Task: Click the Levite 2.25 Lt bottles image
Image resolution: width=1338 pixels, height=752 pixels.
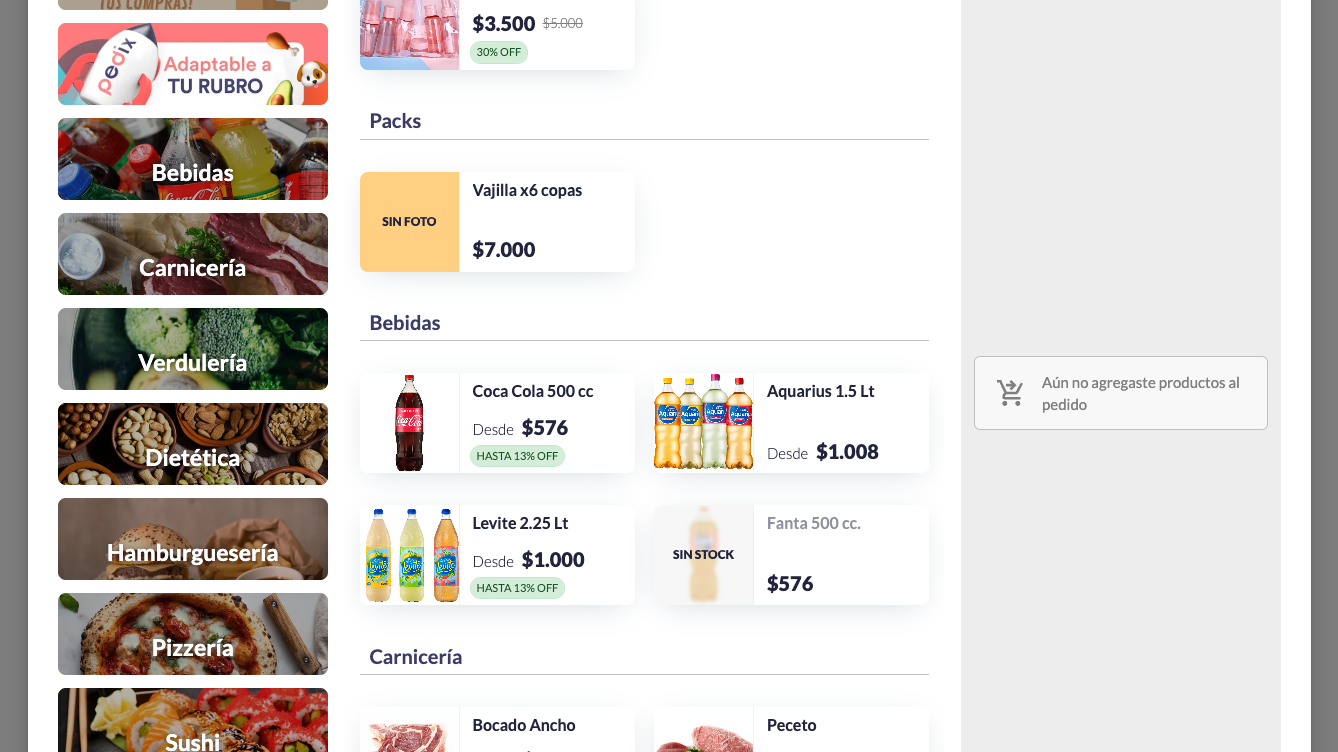Action: (409, 555)
